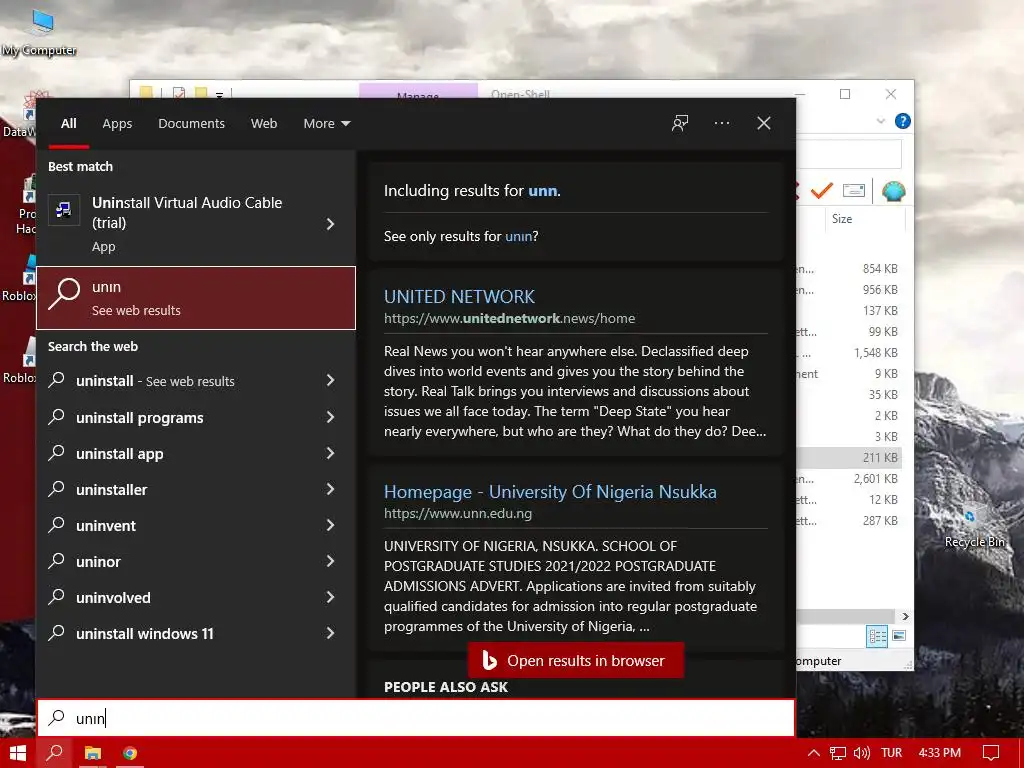This screenshot has height=768, width=1024.
Task: Expand arrow for Uninstall Virtual Audio Cable
Action: tap(330, 224)
